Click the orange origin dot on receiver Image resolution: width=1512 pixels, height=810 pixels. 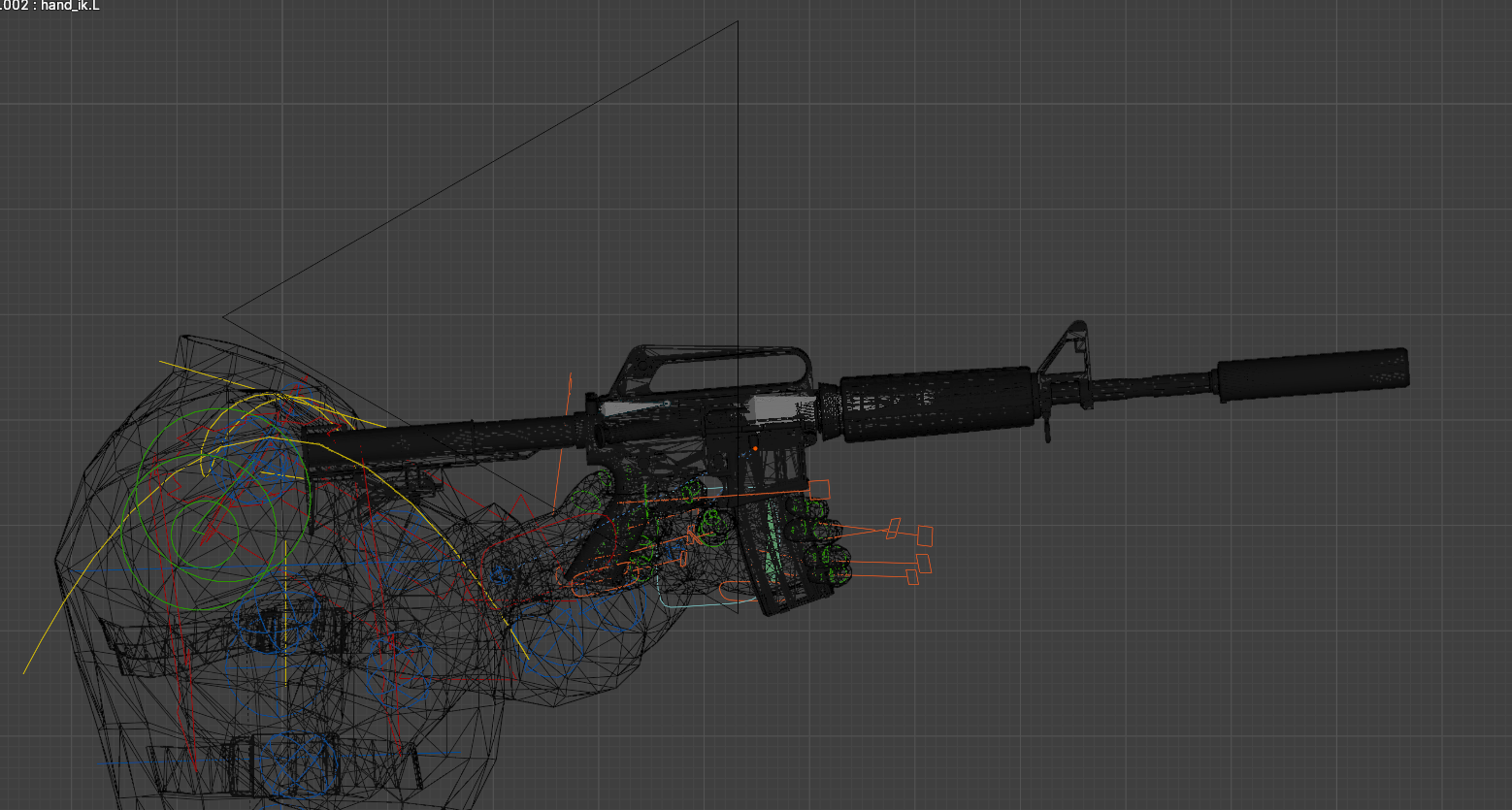[754, 448]
